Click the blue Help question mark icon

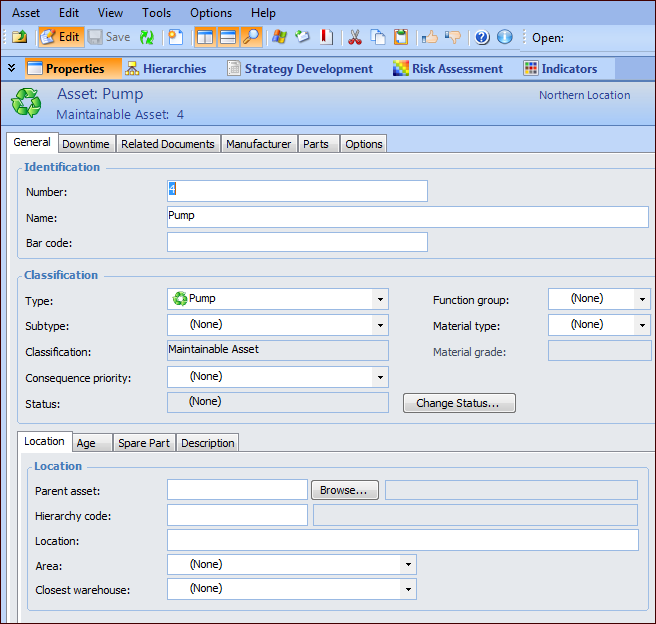click(x=482, y=37)
